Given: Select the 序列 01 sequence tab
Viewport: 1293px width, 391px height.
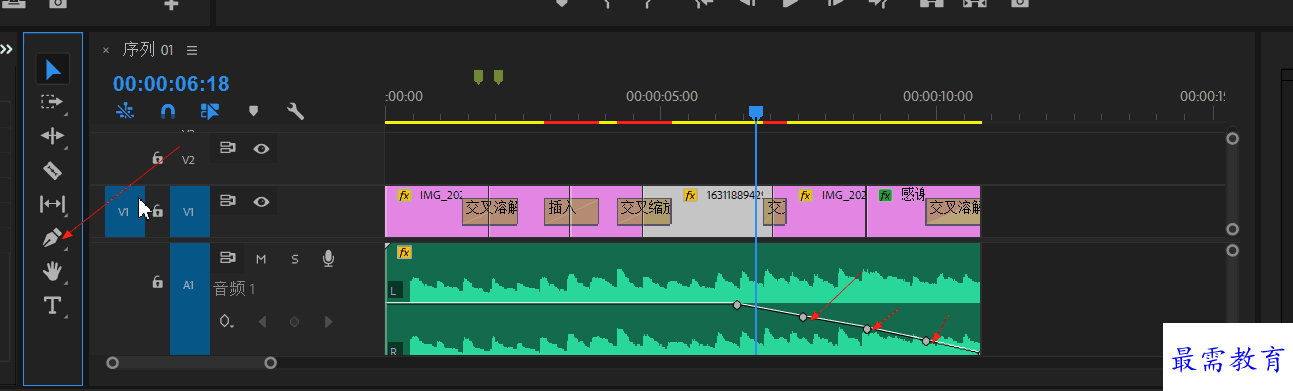Looking at the screenshot, I should 148,50.
